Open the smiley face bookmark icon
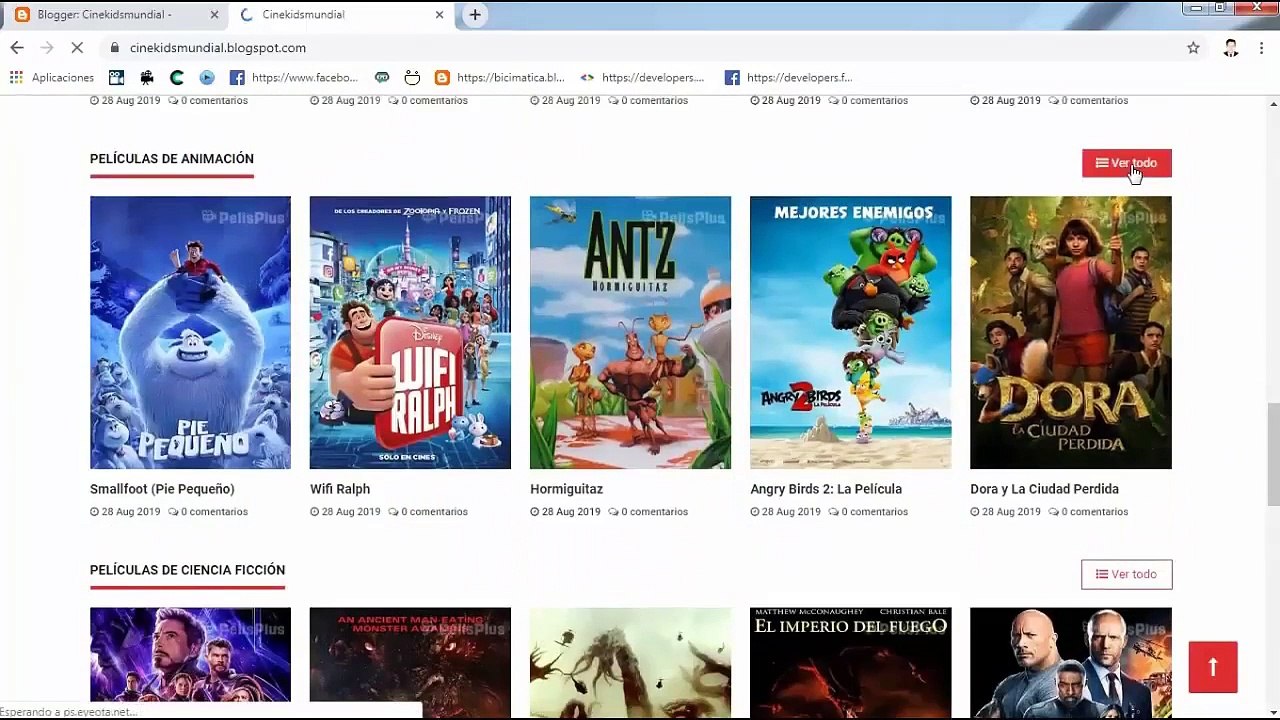Screen dimensions: 1280x720 coord(412,77)
